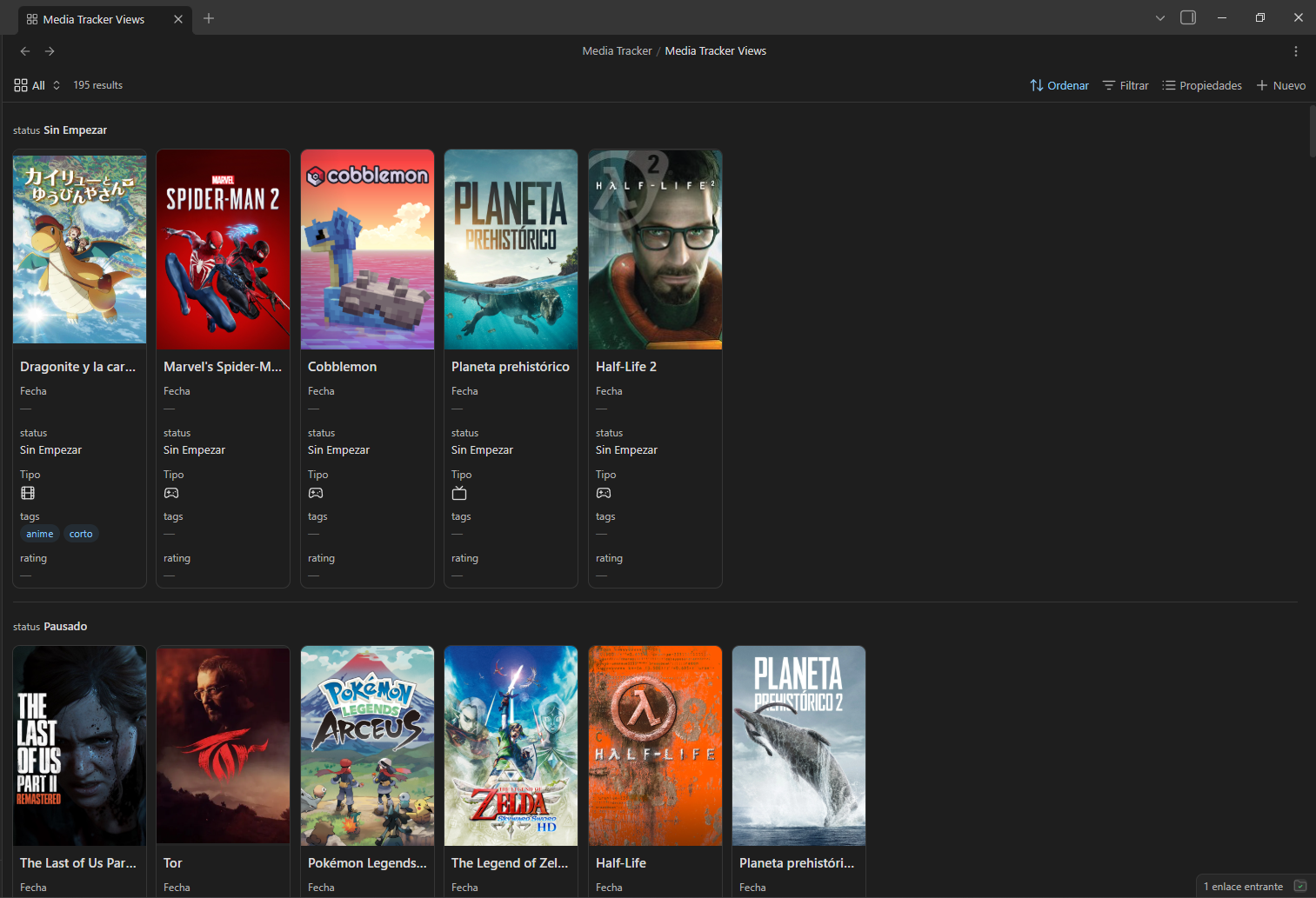Open the Filtrar filter options
Screen dimensions: 1316x898
click(1126, 85)
